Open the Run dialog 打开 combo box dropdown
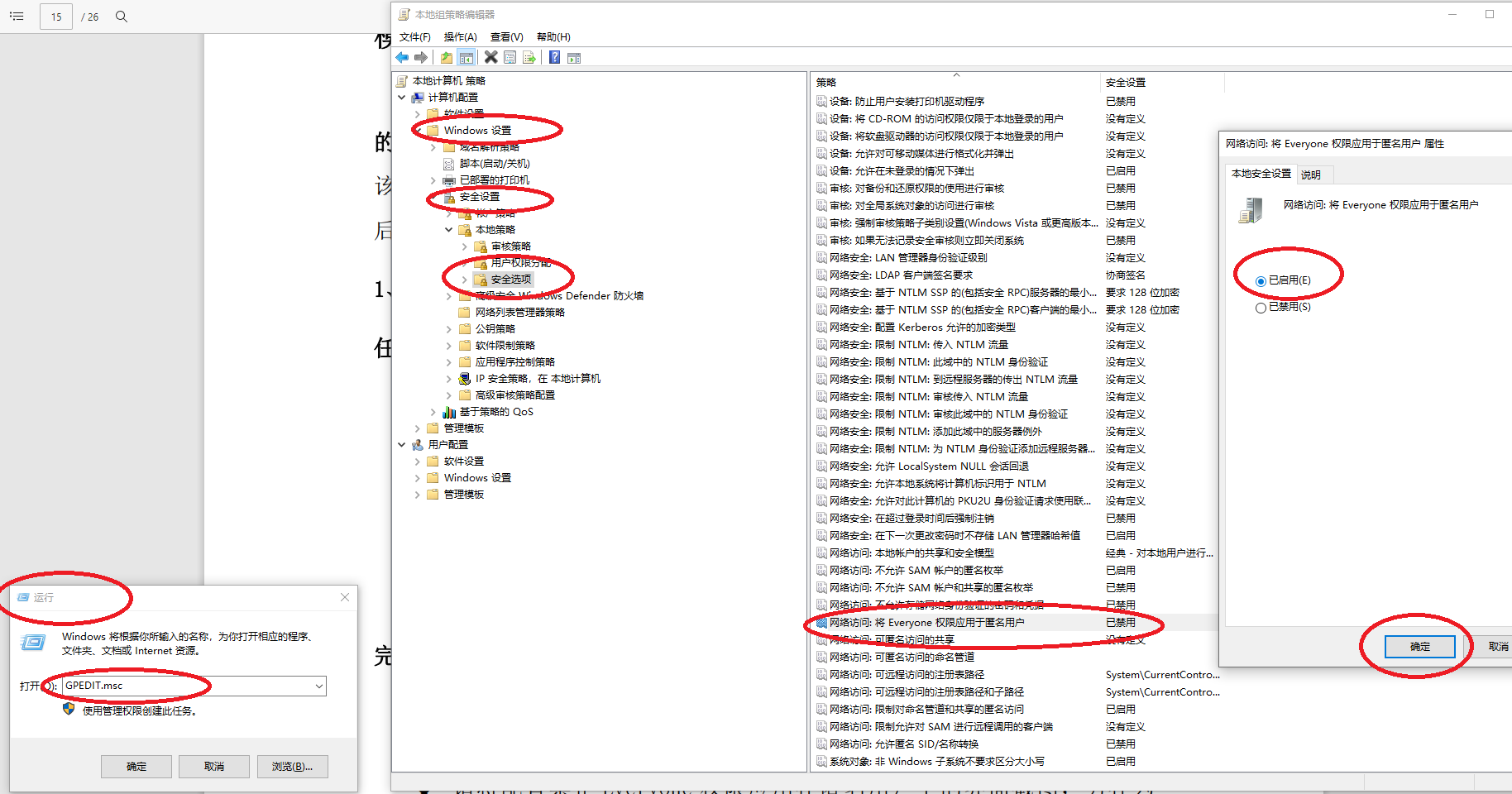 pos(318,686)
